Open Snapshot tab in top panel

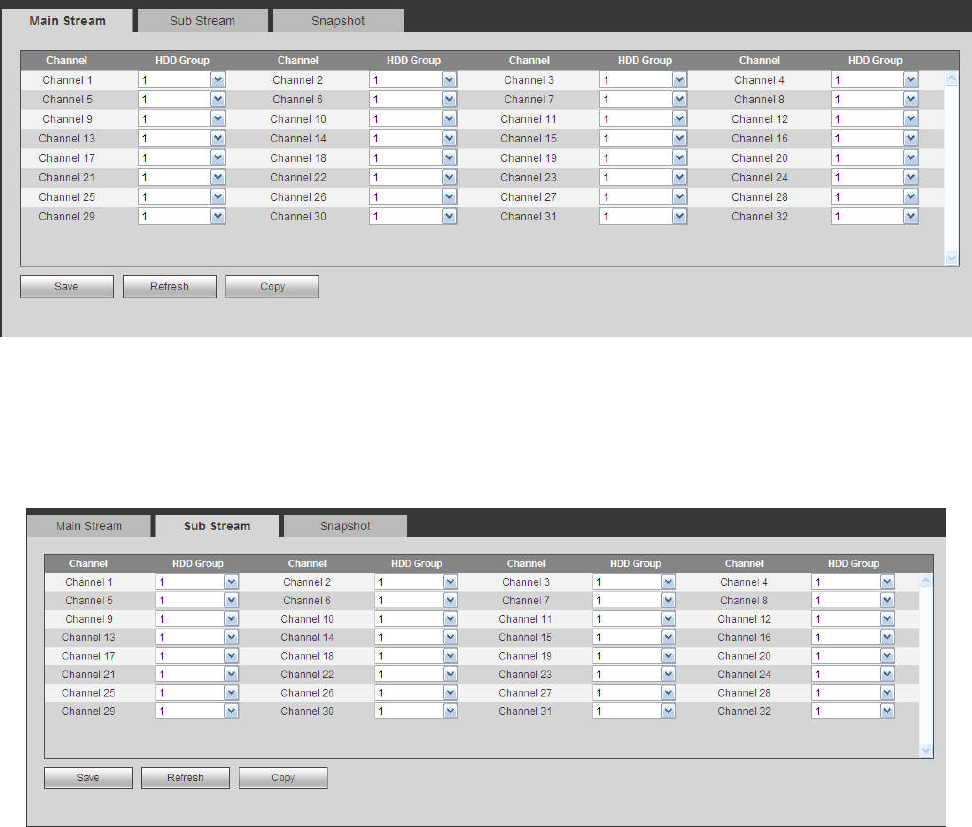pos(338,20)
